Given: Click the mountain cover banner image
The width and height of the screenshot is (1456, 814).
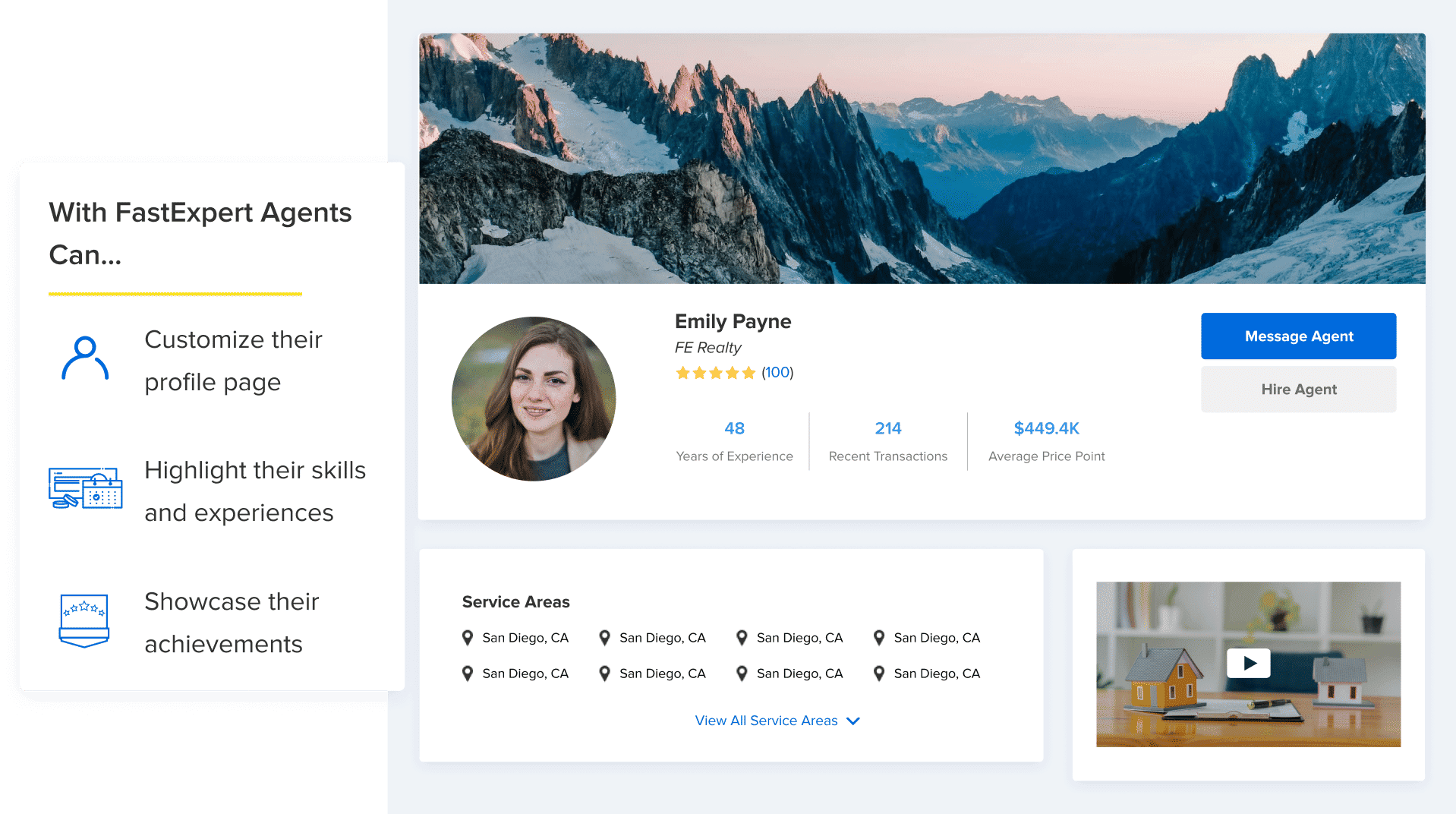Looking at the screenshot, I should (922, 158).
